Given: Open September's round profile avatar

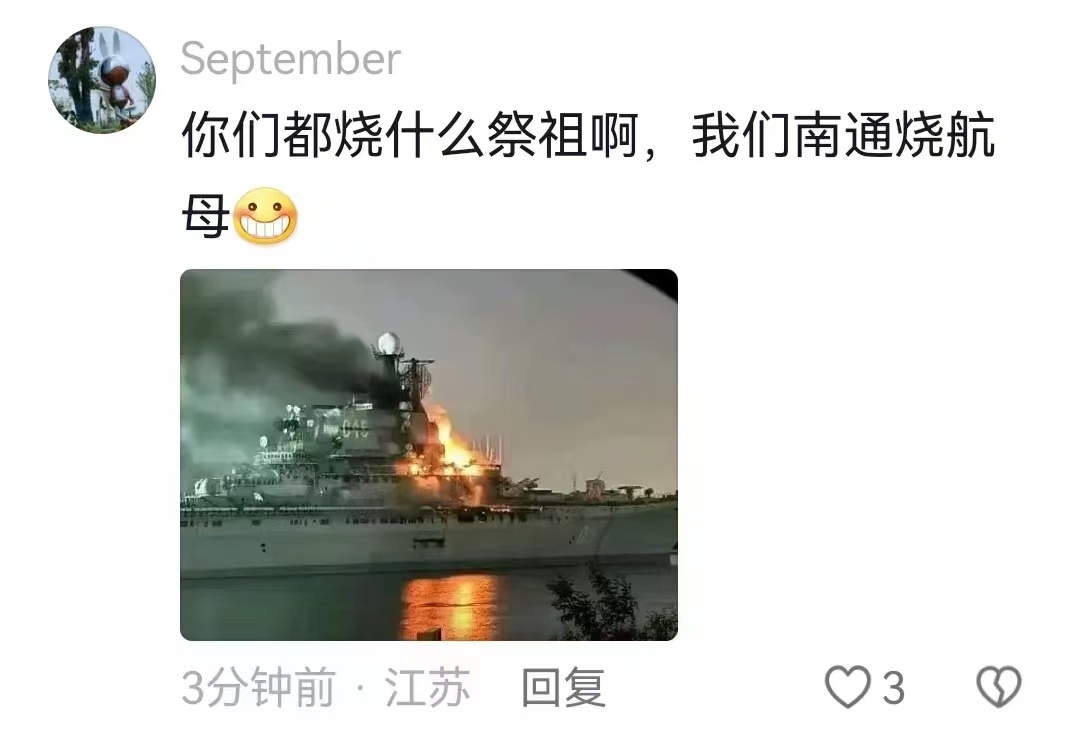Looking at the screenshot, I should (102, 80).
